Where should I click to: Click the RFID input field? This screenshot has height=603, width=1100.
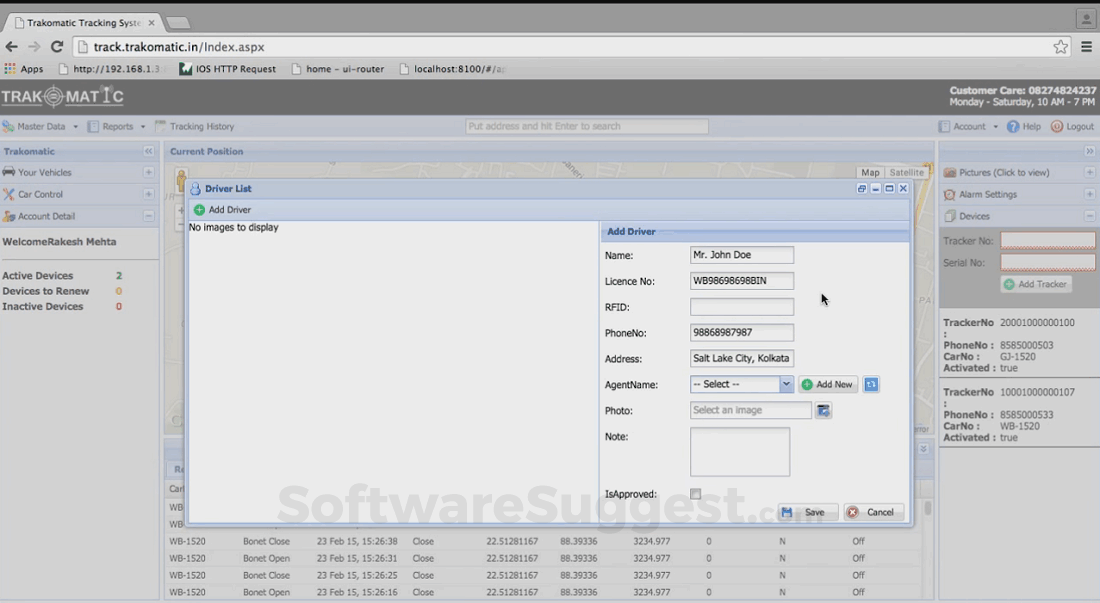(x=741, y=307)
